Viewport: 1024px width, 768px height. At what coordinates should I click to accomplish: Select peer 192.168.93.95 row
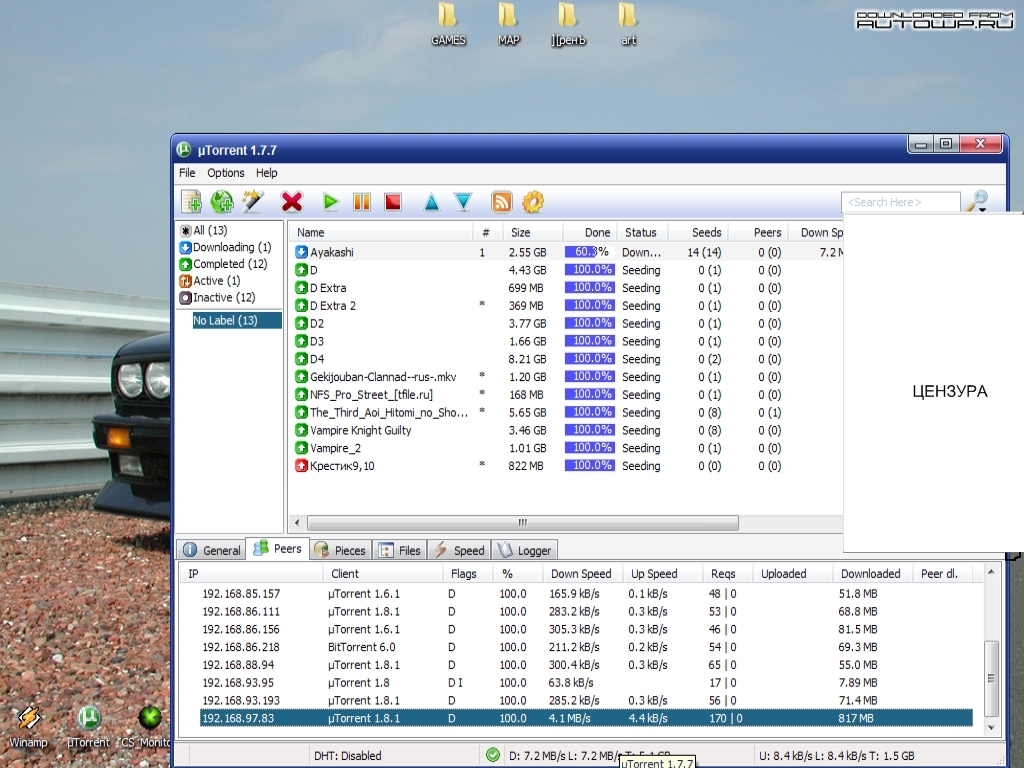pyautogui.click(x=586, y=682)
